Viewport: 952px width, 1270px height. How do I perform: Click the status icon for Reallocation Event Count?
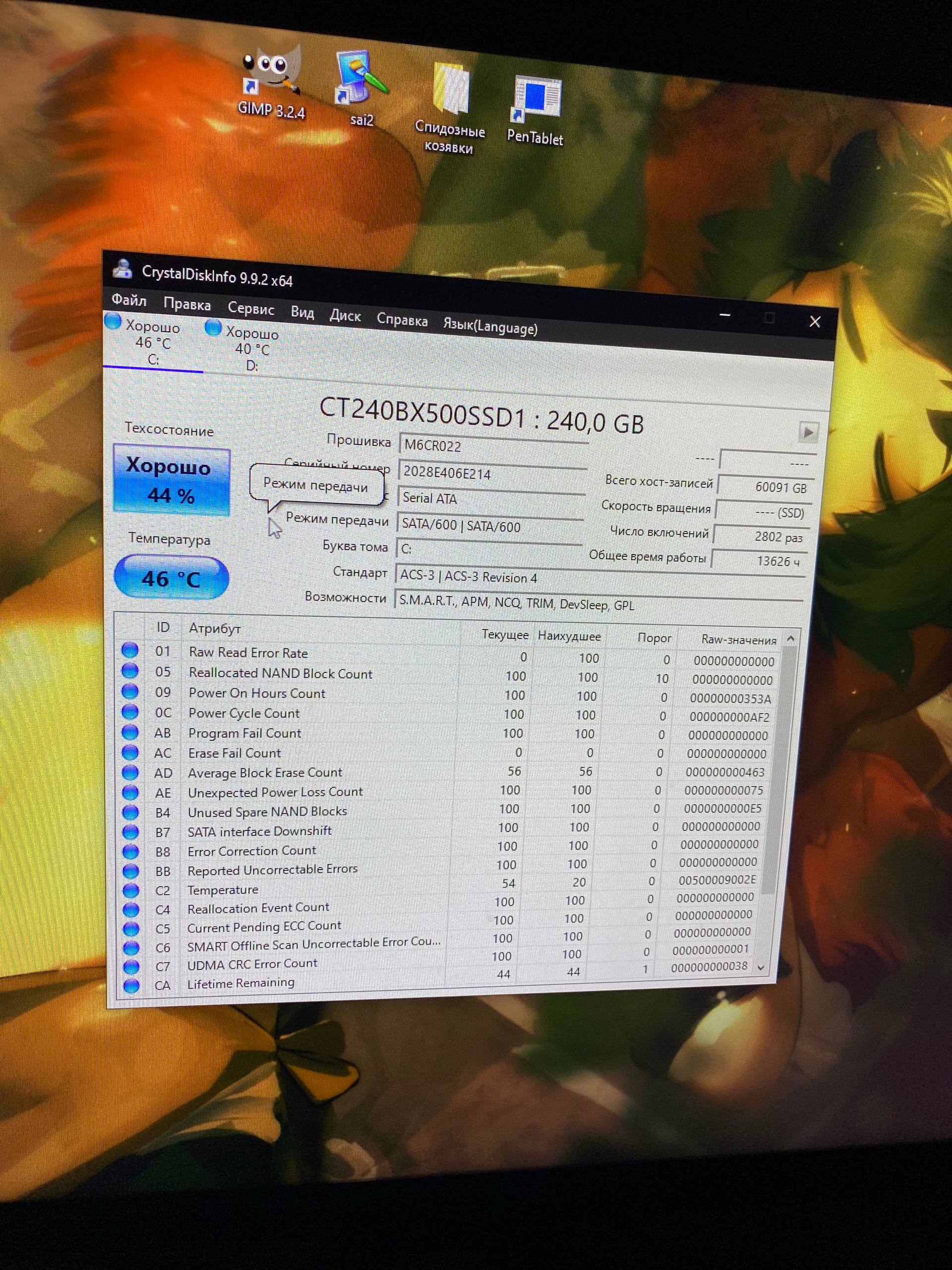pyautogui.click(x=131, y=909)
